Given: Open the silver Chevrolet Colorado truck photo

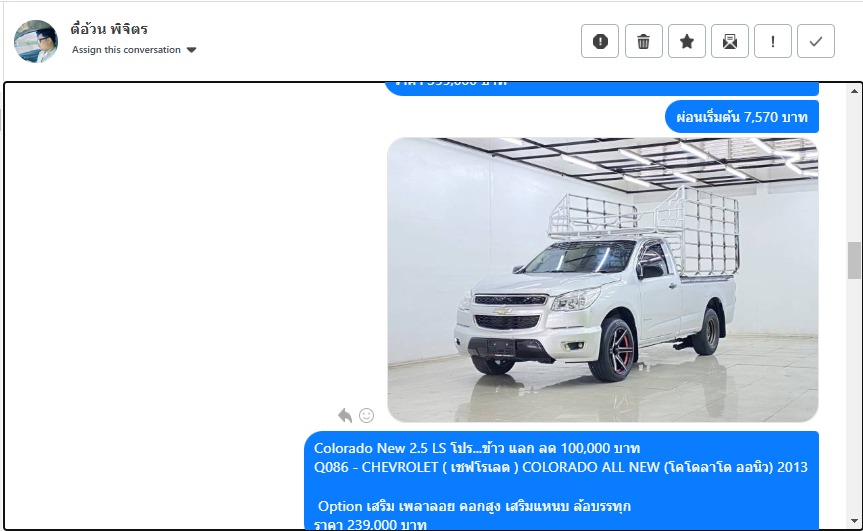Looking at the screenshot, I should [x=603, y=280].
